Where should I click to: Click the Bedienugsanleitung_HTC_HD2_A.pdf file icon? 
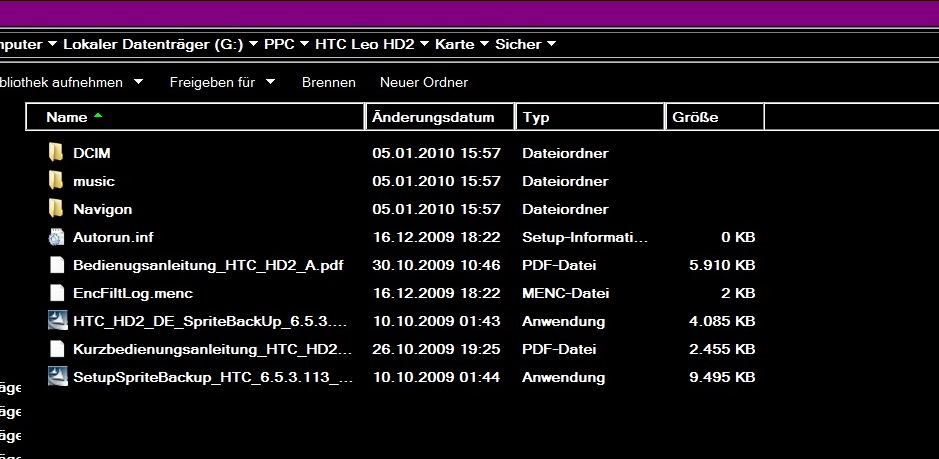pyautogui.click(x=56, y=265)
